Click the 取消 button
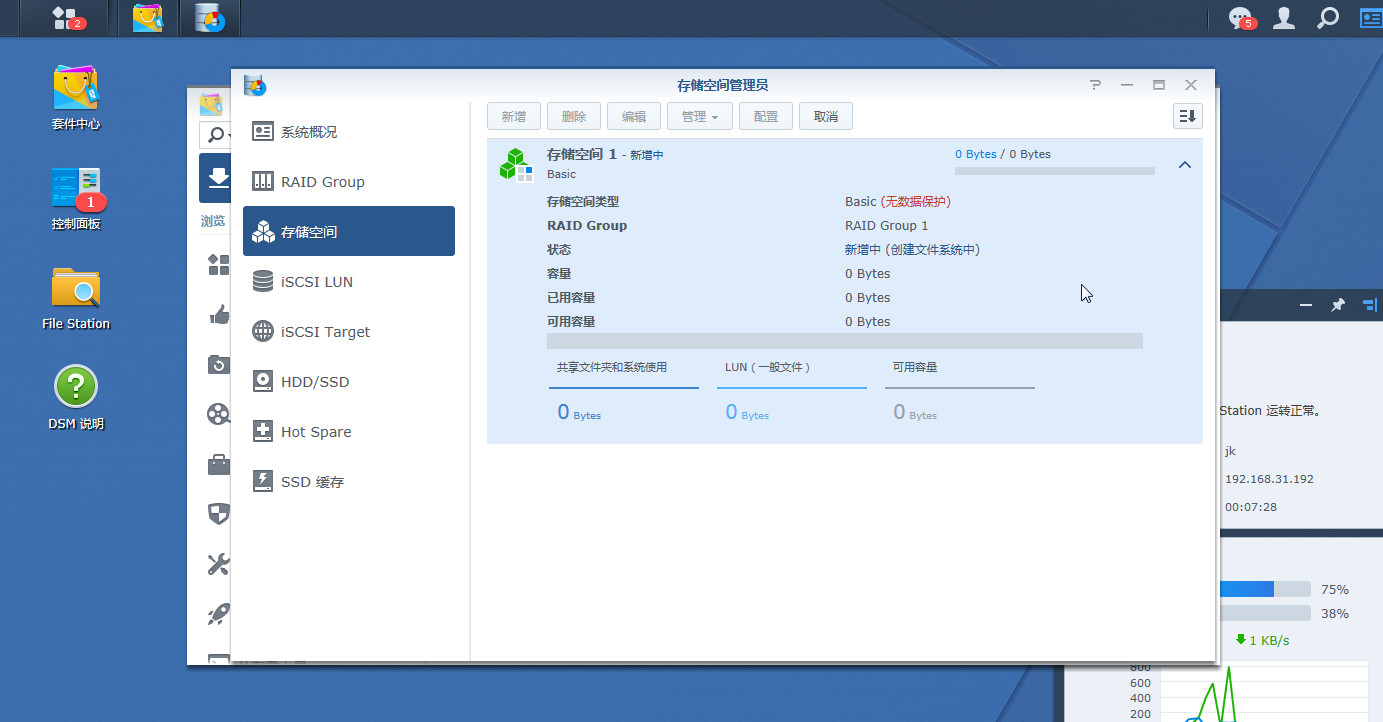Screen dimensions: 1383x722 [825, 115]
